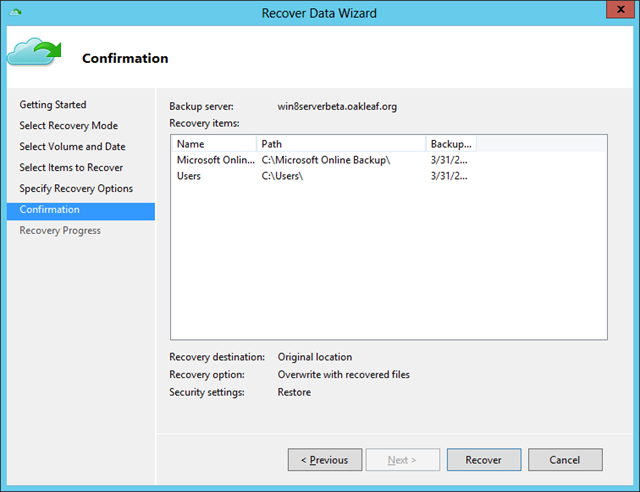Select the highlighted Confirmation step
Screen dimensions: 640x492
(x=81, y=210)
